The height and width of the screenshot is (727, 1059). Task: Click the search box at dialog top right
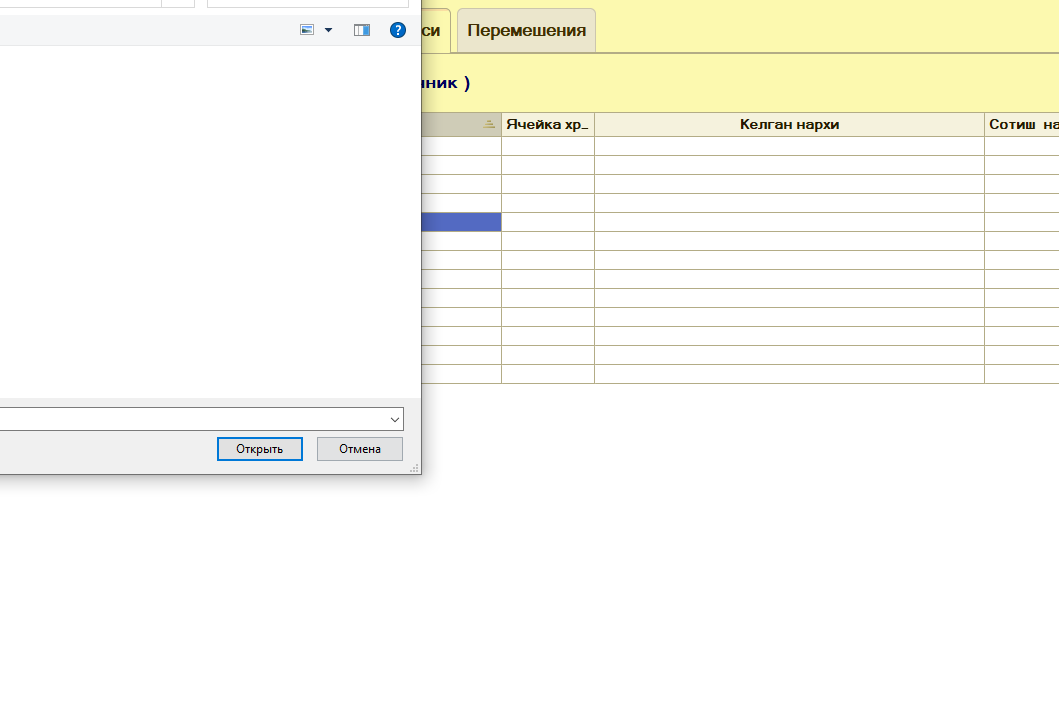tap(307, 3)
